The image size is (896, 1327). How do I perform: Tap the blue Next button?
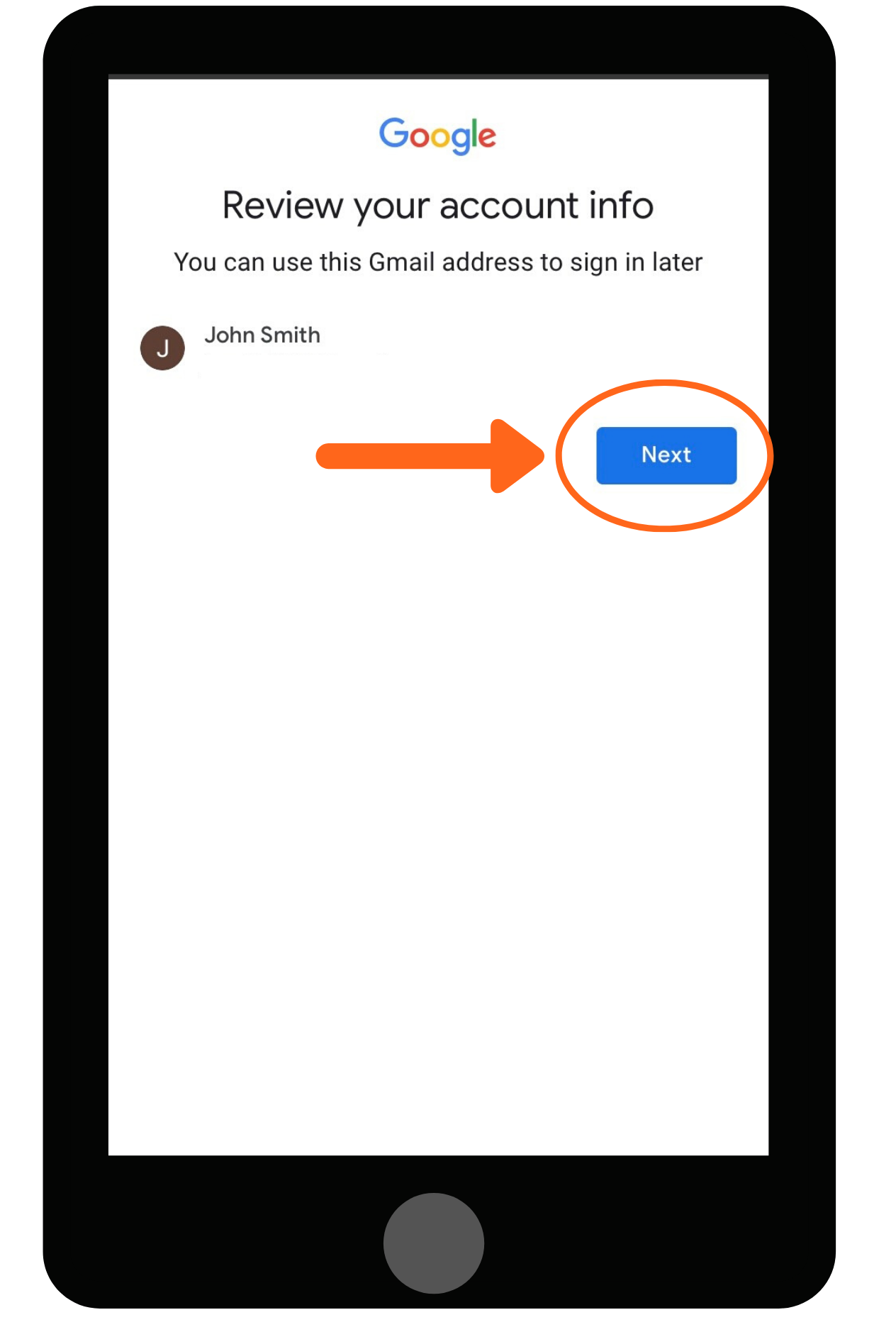tap(666, 455)
